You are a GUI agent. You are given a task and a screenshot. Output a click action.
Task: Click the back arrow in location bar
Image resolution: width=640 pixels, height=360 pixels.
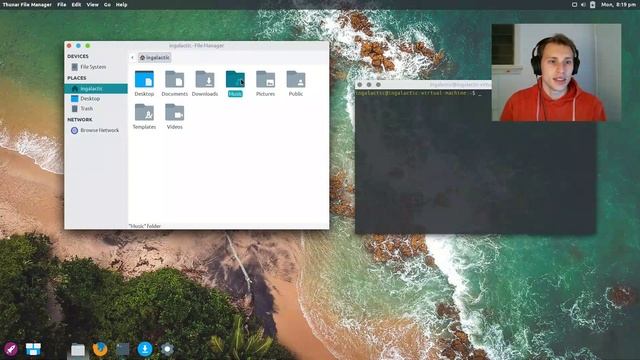coord(132,58)
